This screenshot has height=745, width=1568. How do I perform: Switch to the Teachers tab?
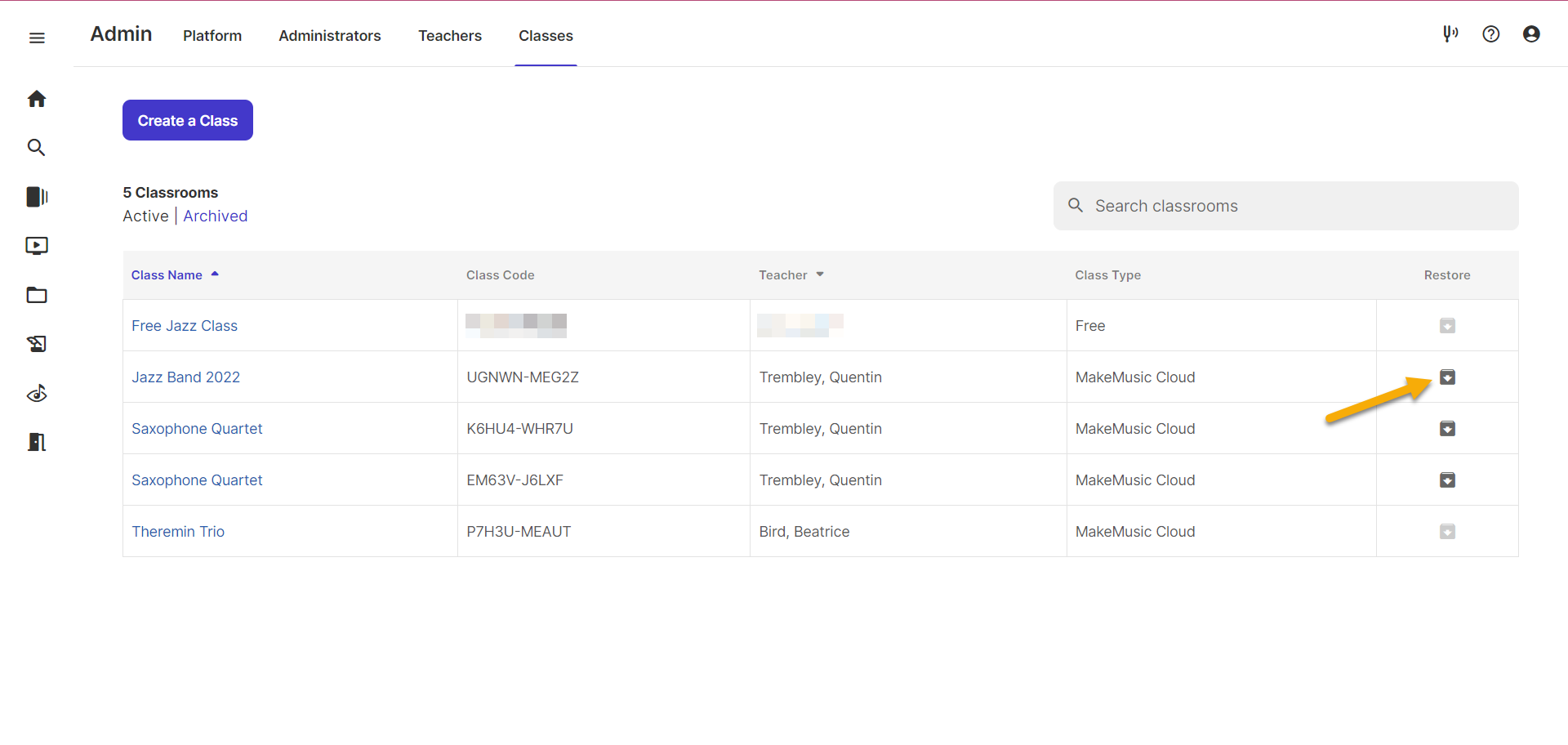click(450, 36)
